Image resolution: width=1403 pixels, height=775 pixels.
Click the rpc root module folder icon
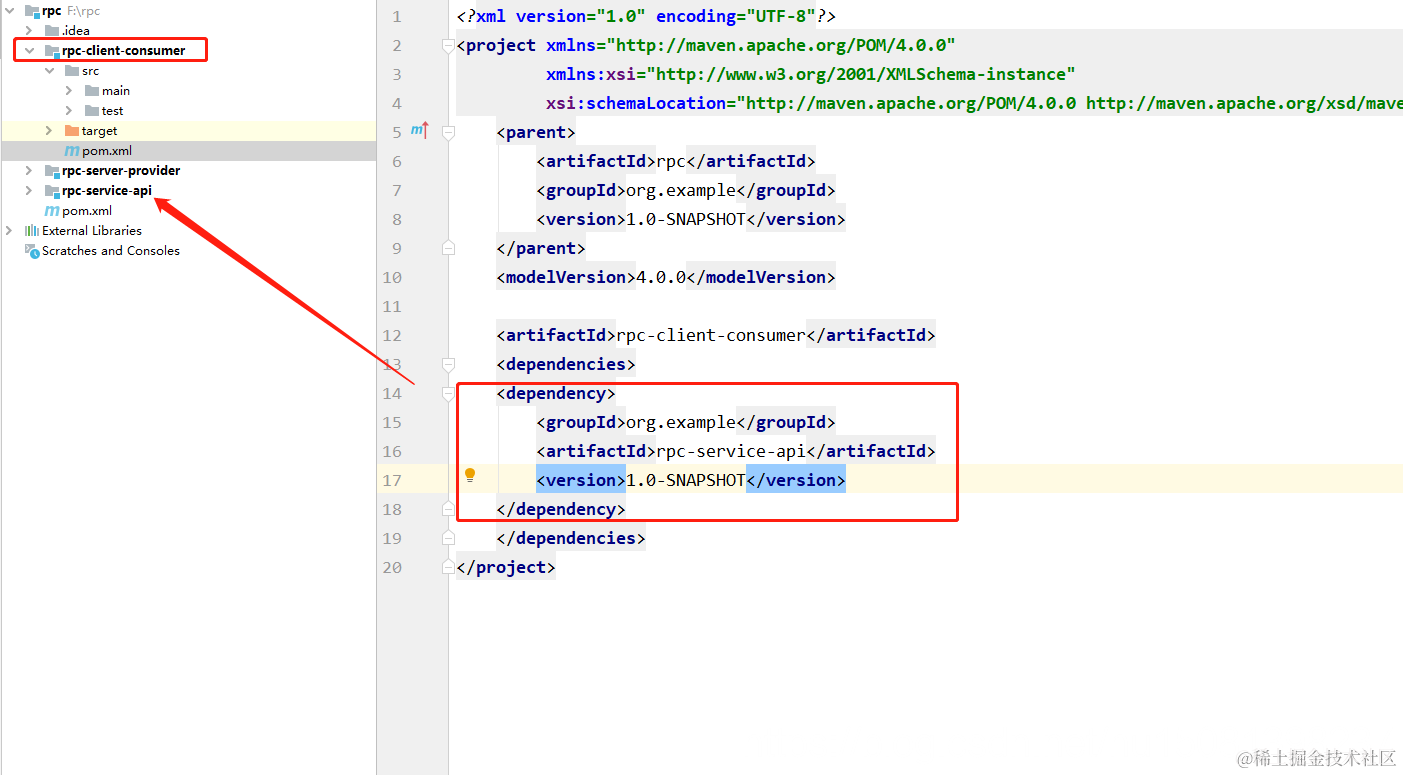click(32, 11)
